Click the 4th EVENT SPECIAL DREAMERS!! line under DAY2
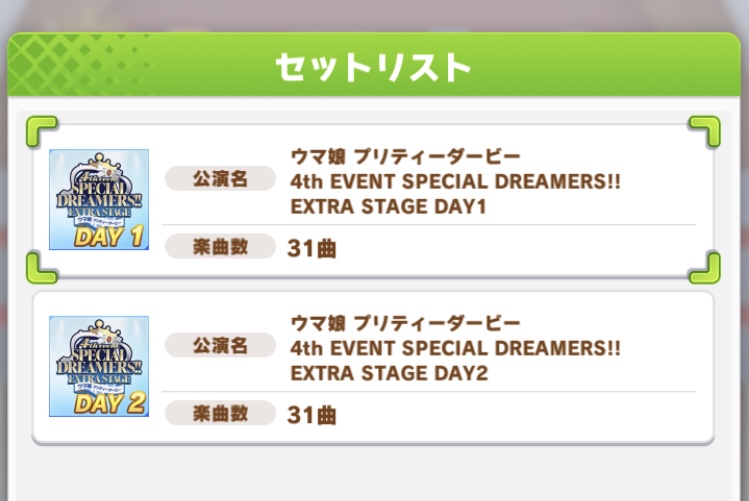The height and width of the screenshot is (501, 749). point(455,349)
